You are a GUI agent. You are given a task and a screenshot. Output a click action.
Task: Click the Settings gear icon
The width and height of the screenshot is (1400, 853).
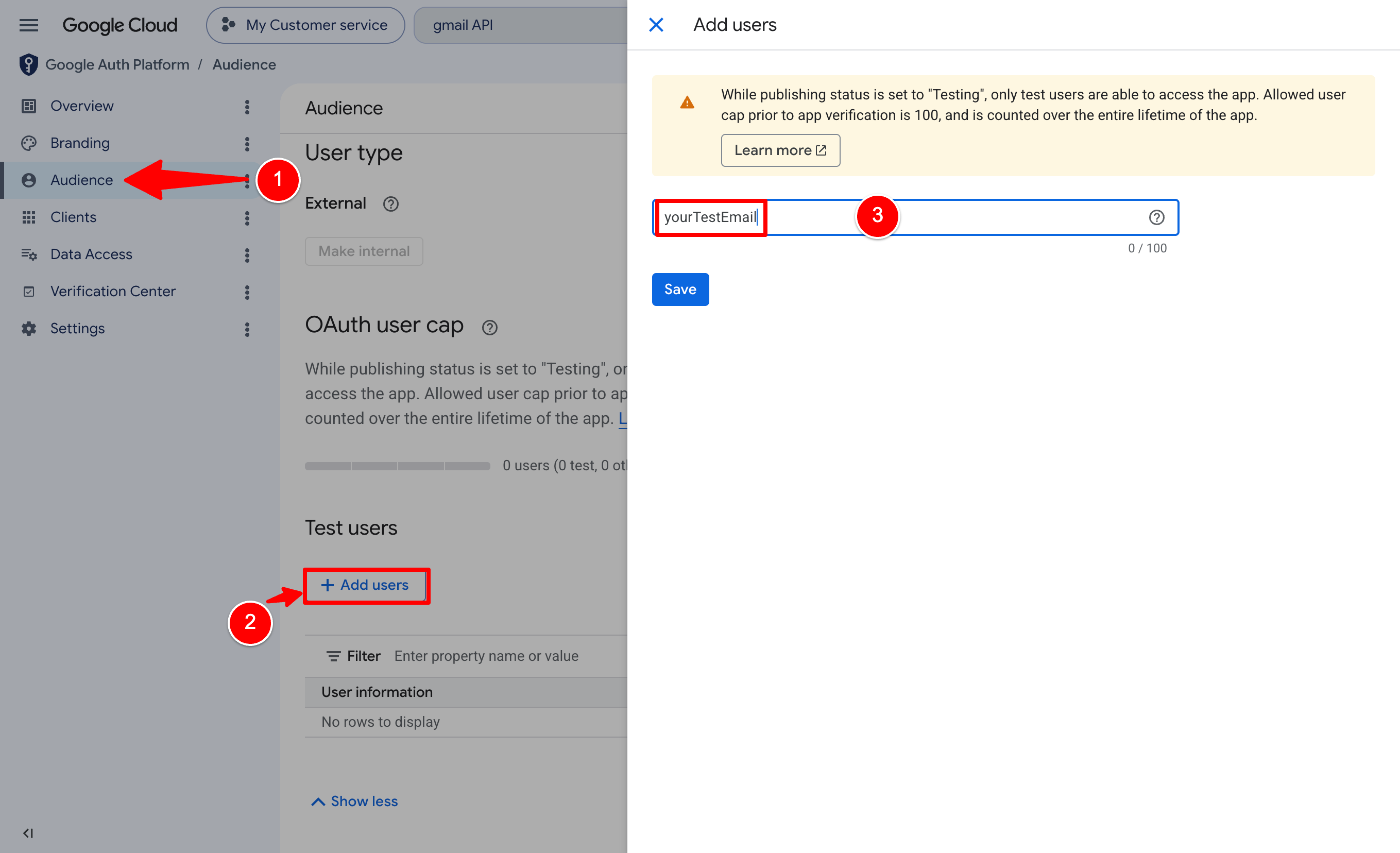click(28, 329)
